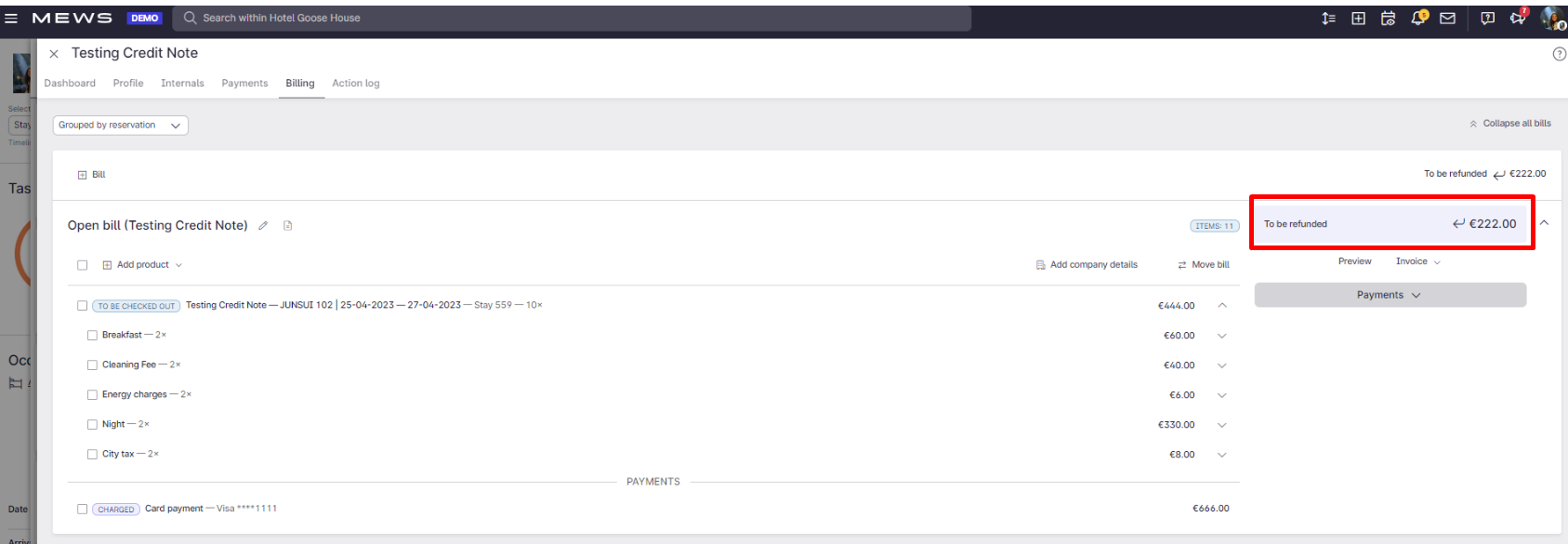Close the Testing Credit Note panel
The width and height of the screenshot is (1568, 544).
coord(54,54)
